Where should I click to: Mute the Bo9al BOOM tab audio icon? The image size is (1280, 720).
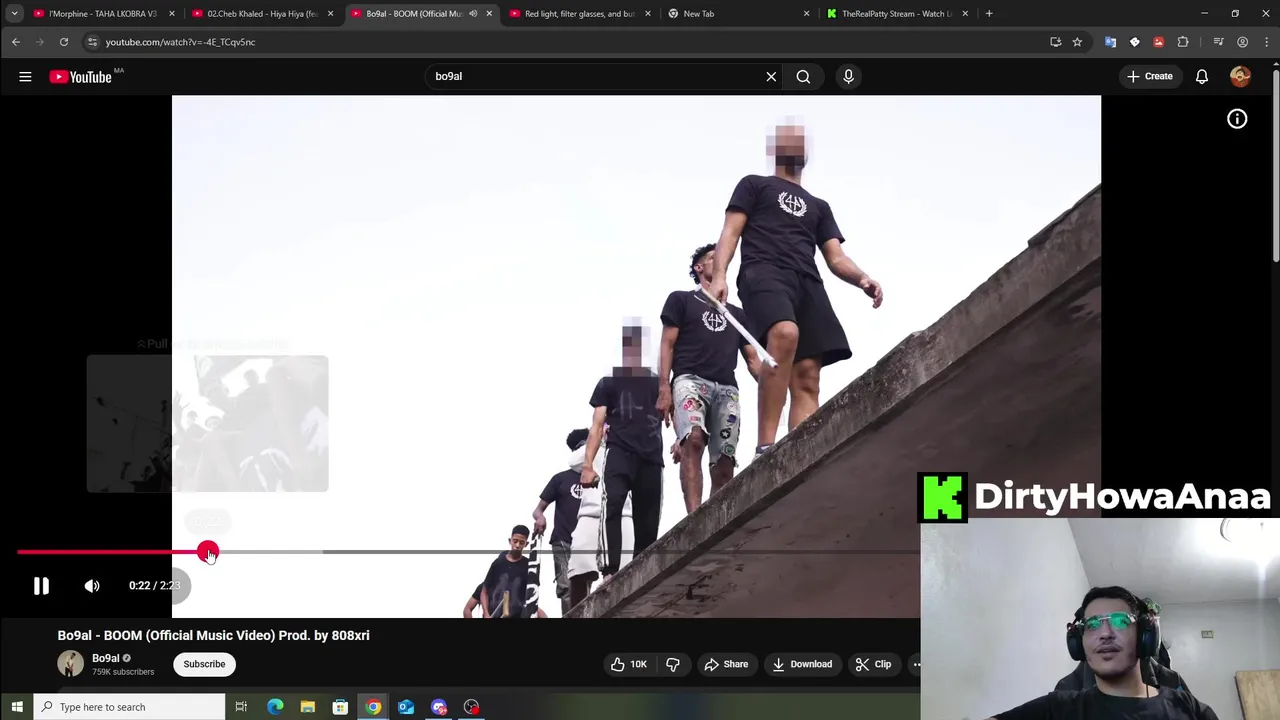(x=473, y=14)
